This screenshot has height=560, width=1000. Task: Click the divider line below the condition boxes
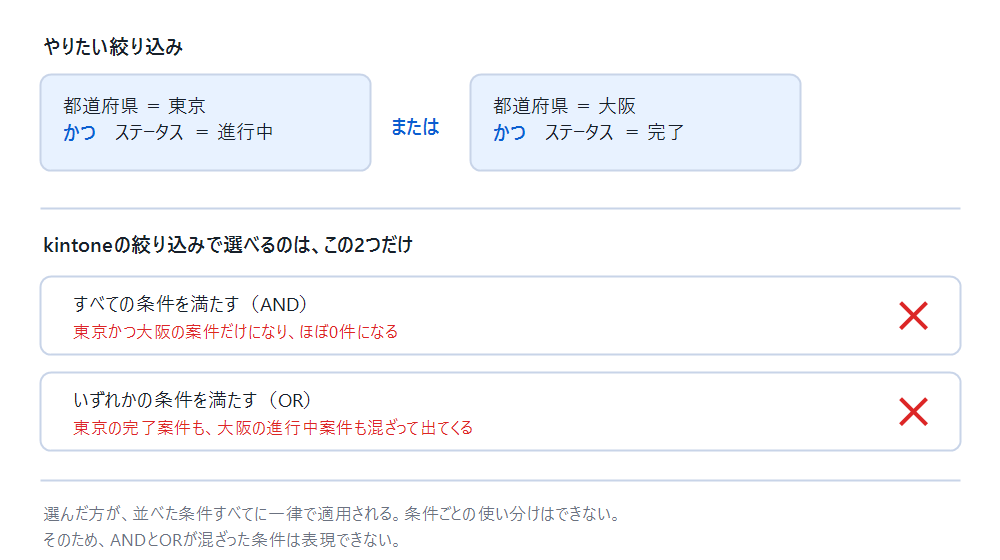(500, 209)
